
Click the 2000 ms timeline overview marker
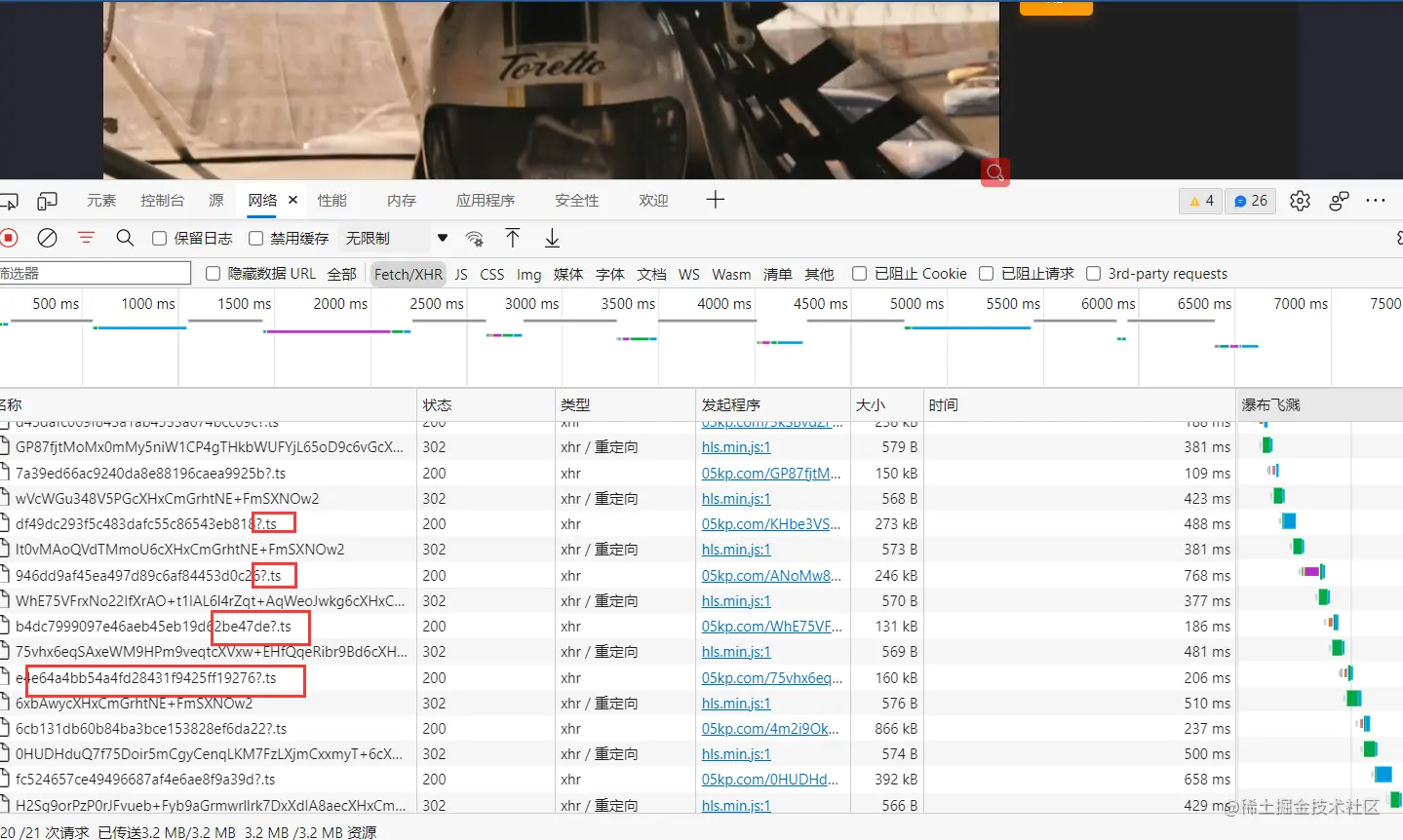point(340,304)
